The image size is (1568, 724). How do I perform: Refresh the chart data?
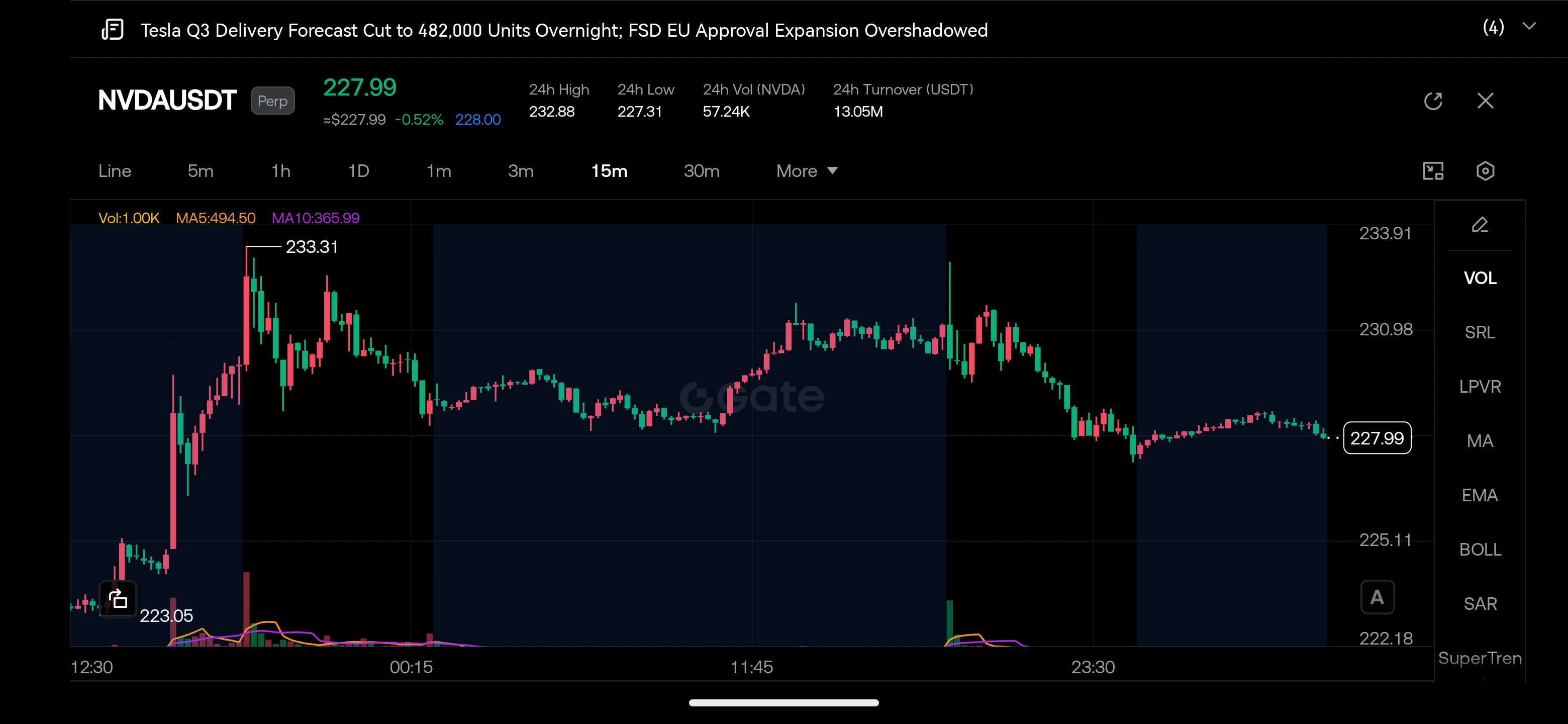point(1433,101)
